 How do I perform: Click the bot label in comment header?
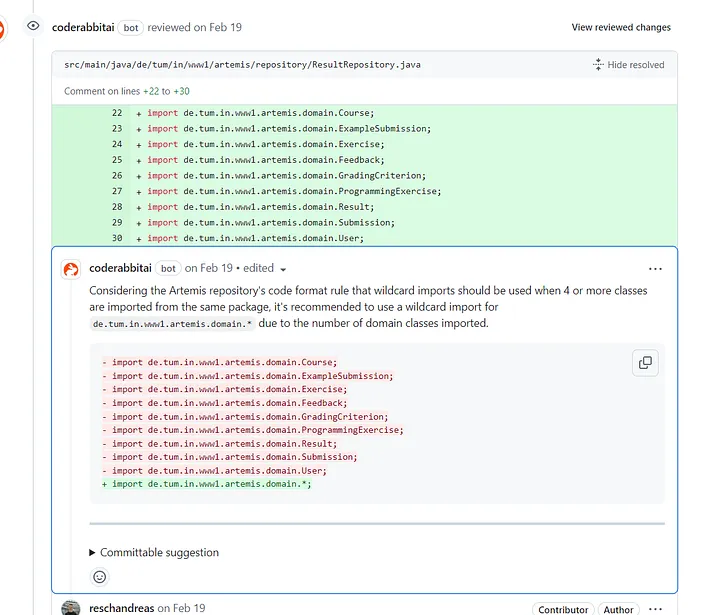[168, 269]
